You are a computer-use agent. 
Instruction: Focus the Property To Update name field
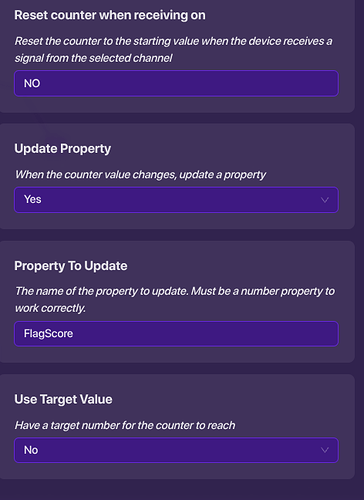point(176,334)
